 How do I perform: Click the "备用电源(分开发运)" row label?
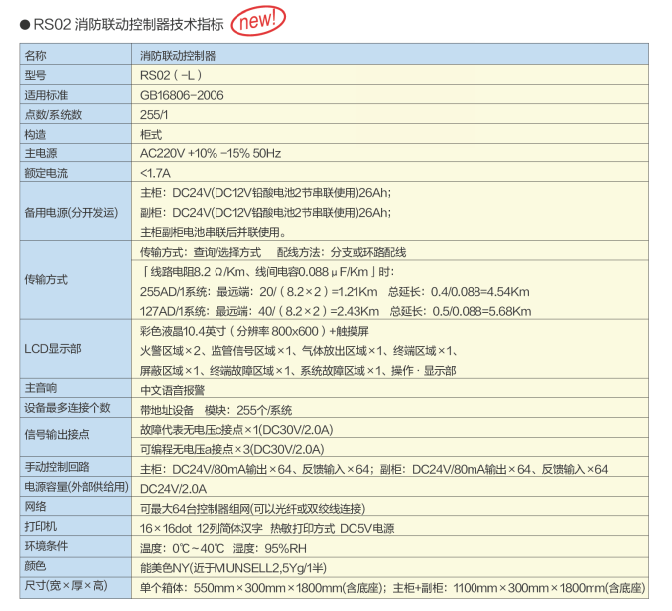pos(70,212)
